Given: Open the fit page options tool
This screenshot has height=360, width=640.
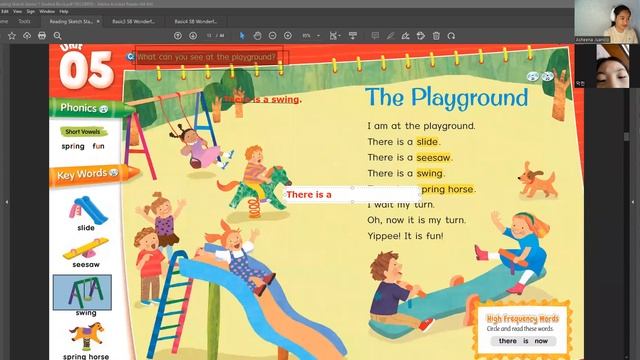Looking at the screenshot, I should click(x=334, y=36).
